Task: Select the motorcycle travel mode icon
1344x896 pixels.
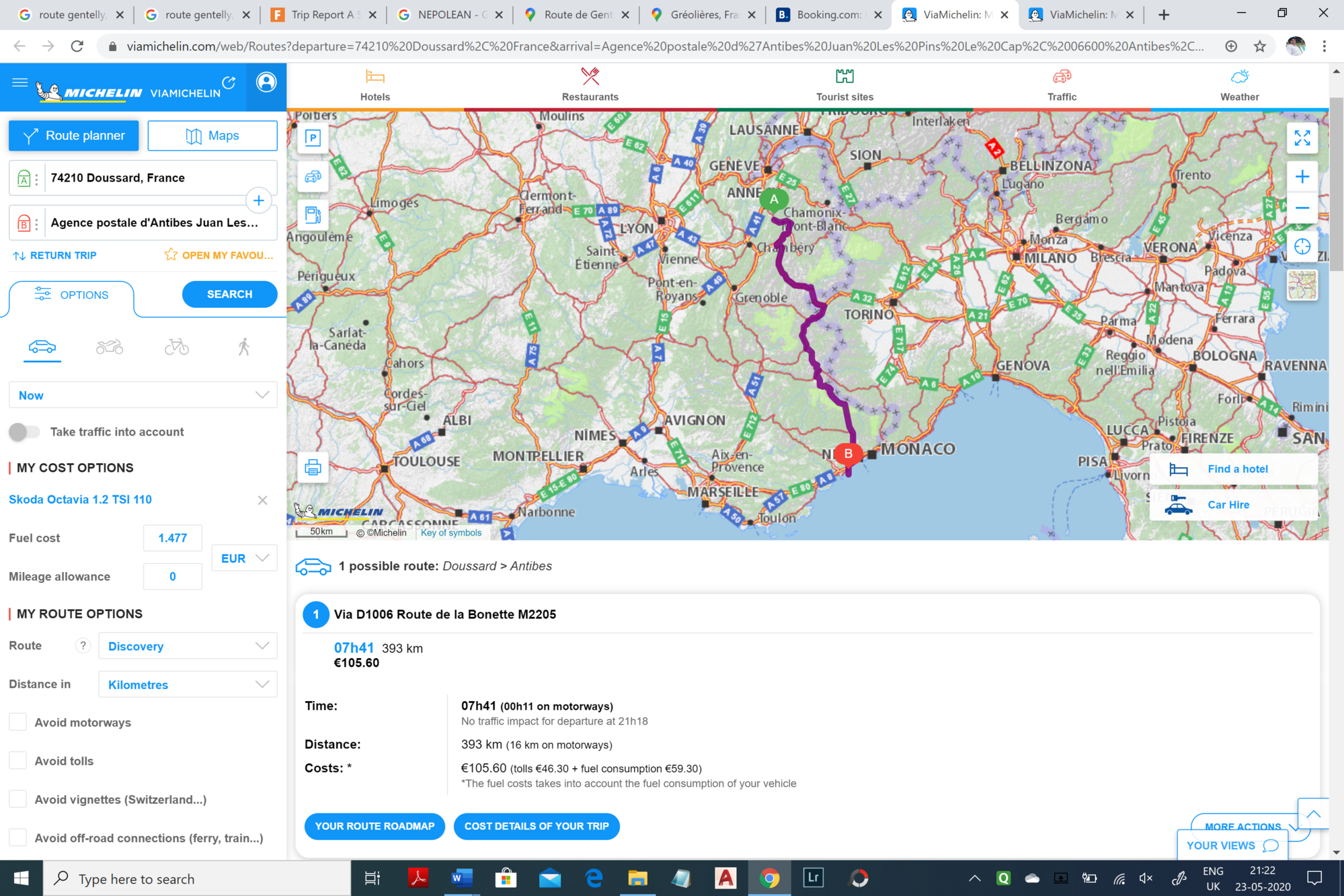Action: [109, 347]
